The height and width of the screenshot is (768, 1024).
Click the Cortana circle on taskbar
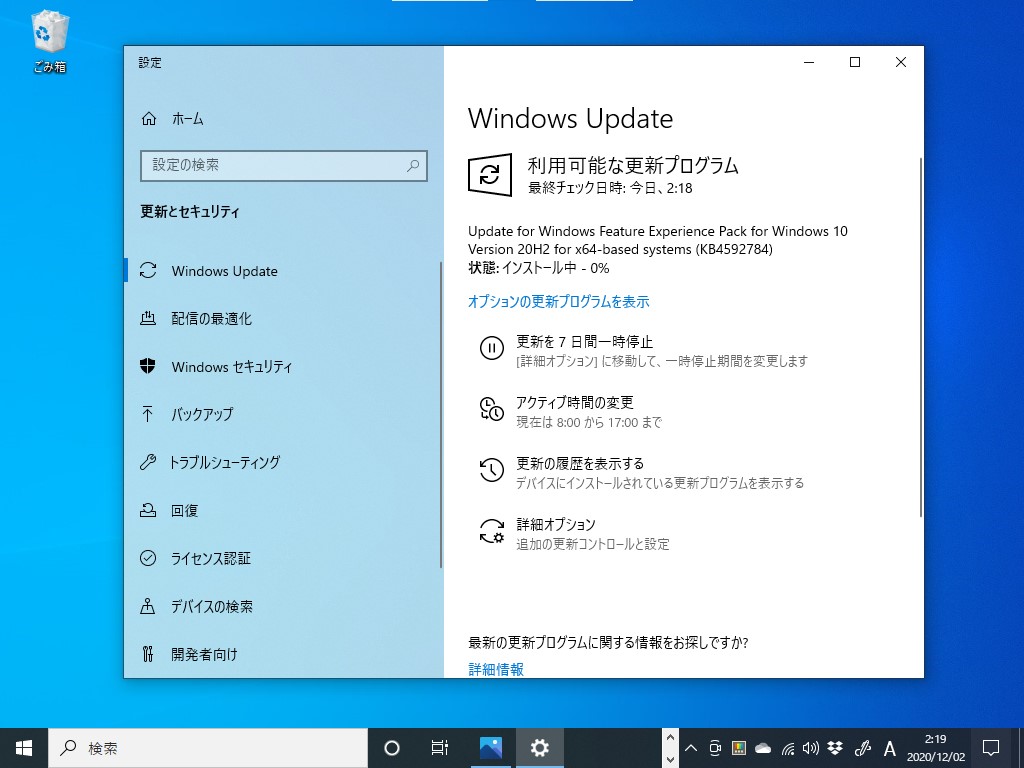391,747
